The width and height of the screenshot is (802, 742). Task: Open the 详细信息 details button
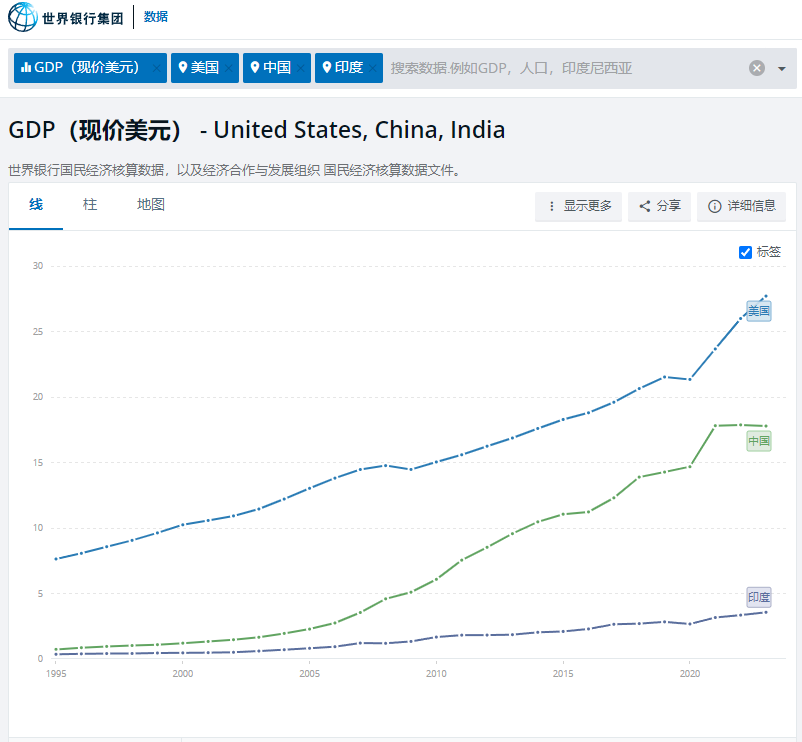tap(742, 206)
